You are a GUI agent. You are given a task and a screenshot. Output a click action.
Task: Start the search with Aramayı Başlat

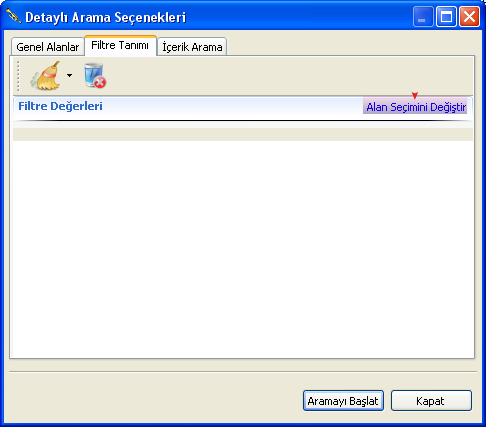(x=343, y=401)
